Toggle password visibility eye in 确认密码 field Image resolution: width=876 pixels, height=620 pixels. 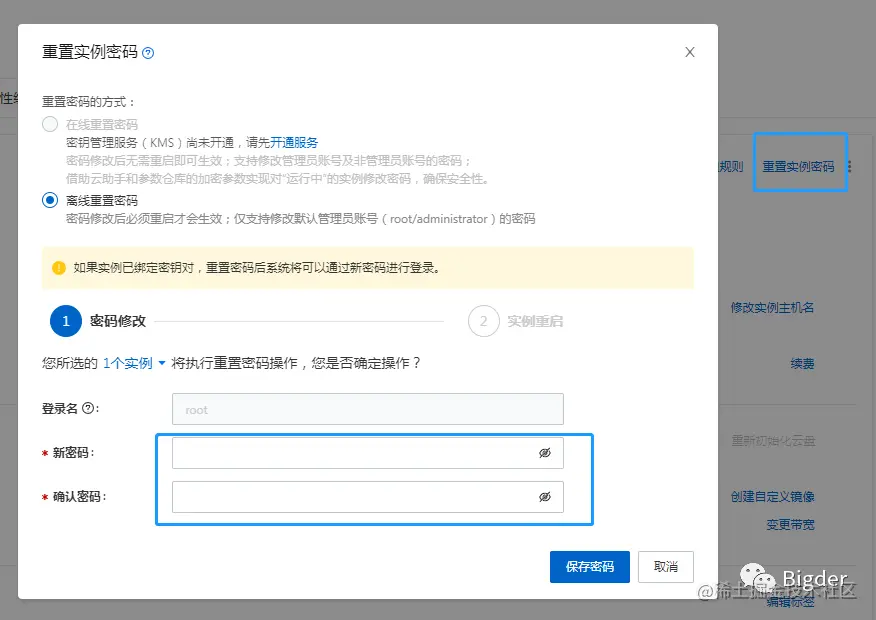coord(544,497)
